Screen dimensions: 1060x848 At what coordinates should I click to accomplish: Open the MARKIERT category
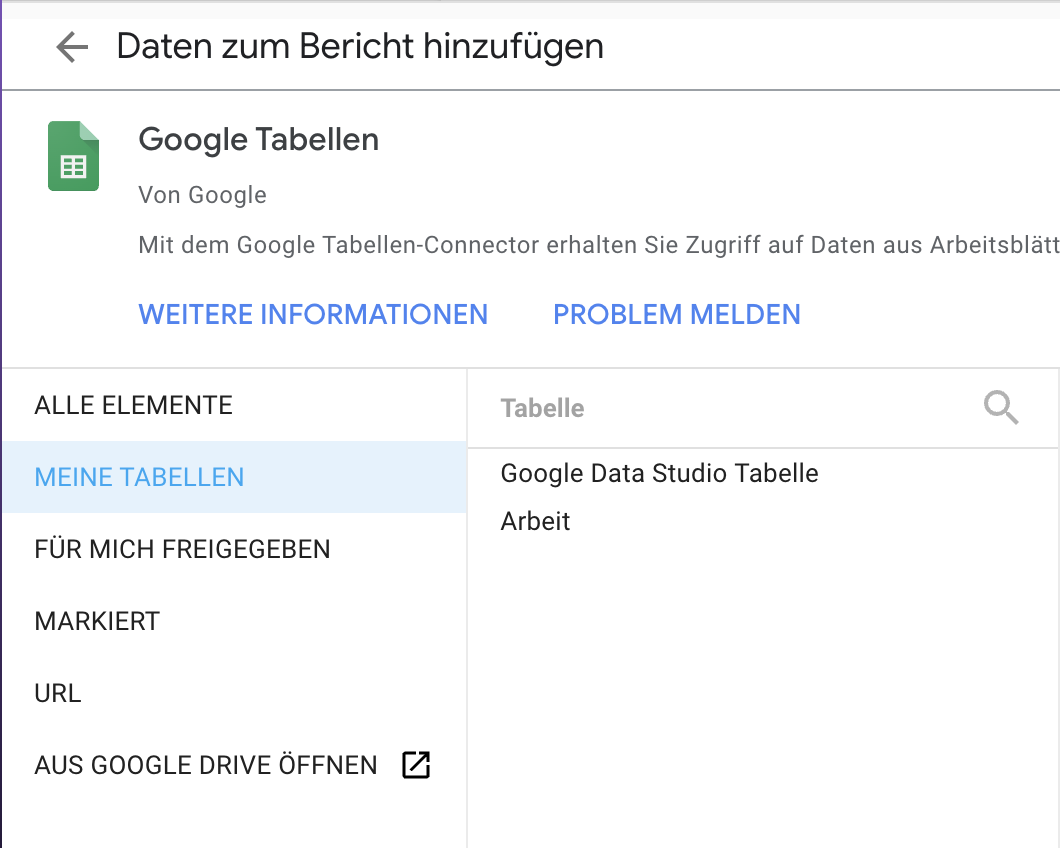coord(97,621)
